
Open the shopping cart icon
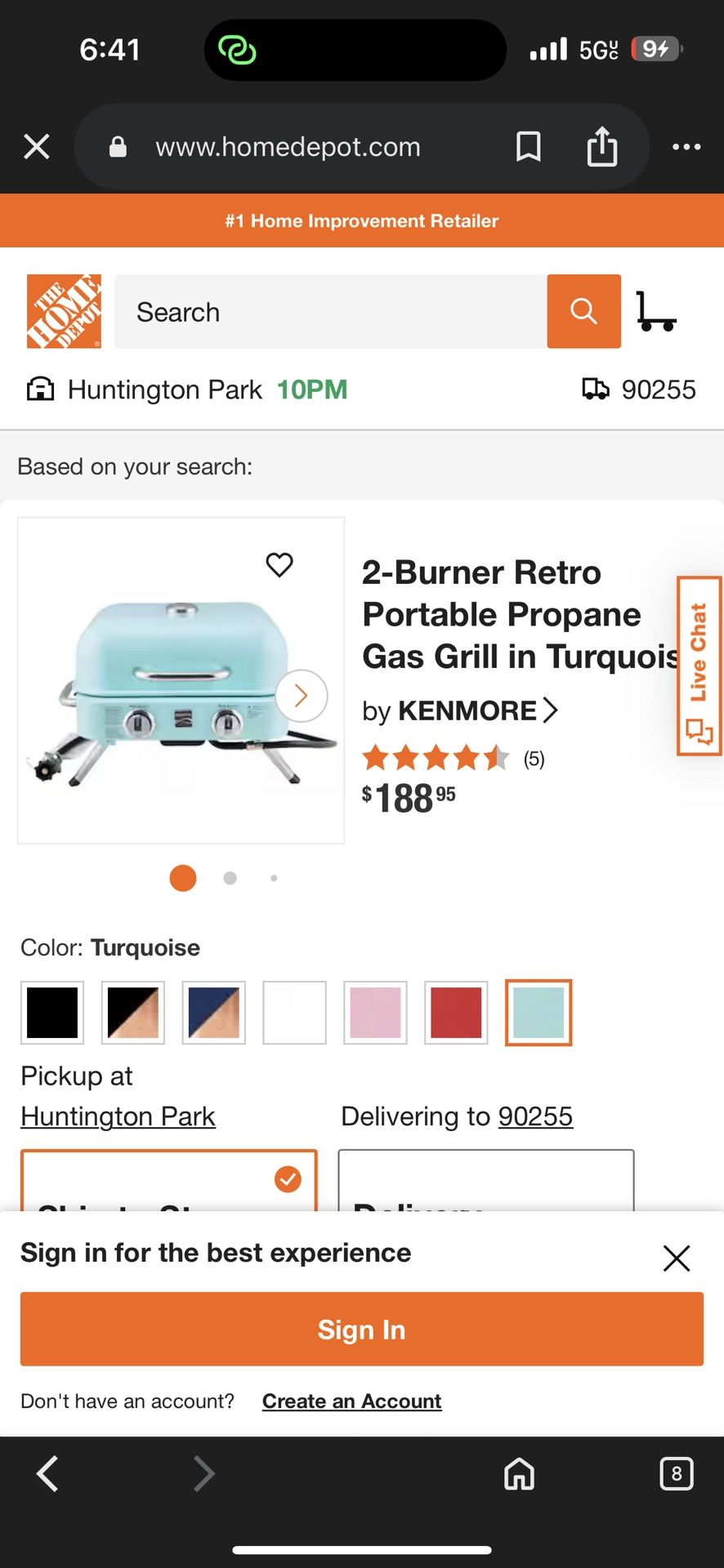(x=655, y=311)
